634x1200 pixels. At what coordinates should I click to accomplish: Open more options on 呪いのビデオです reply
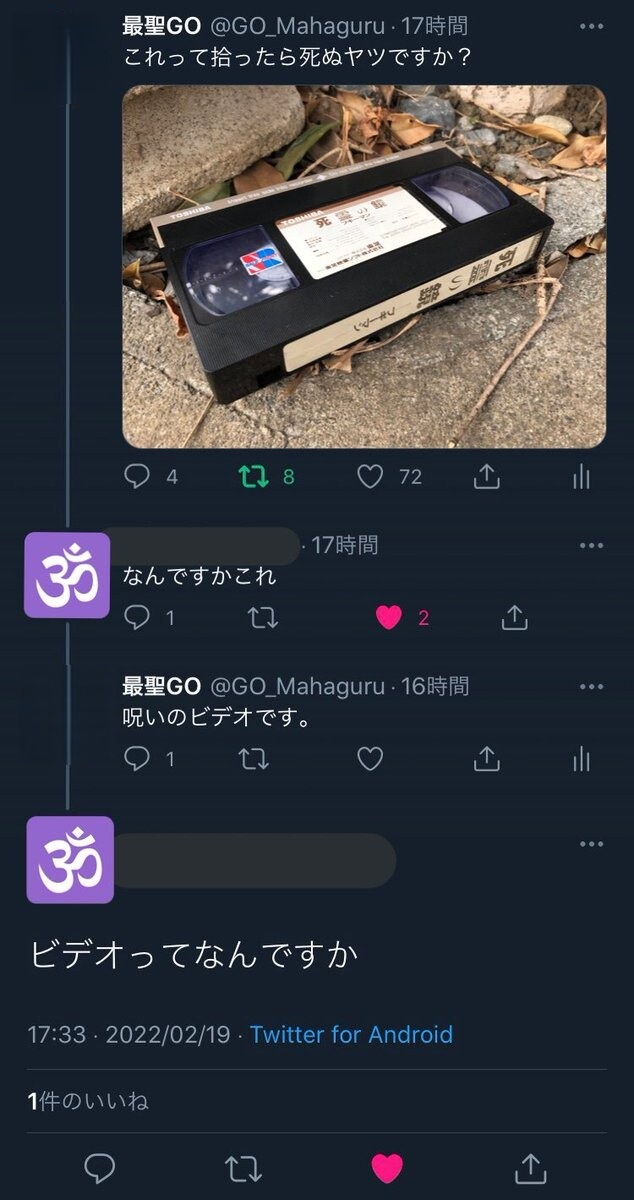592,687
